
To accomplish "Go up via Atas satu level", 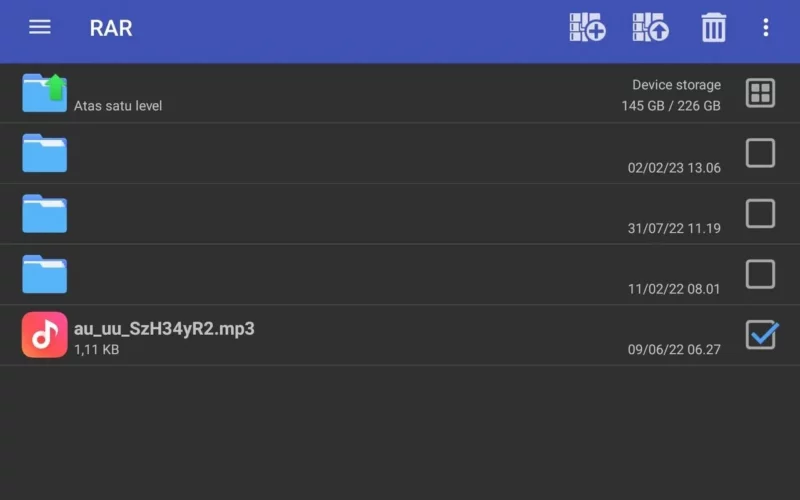I will point(118,106).
